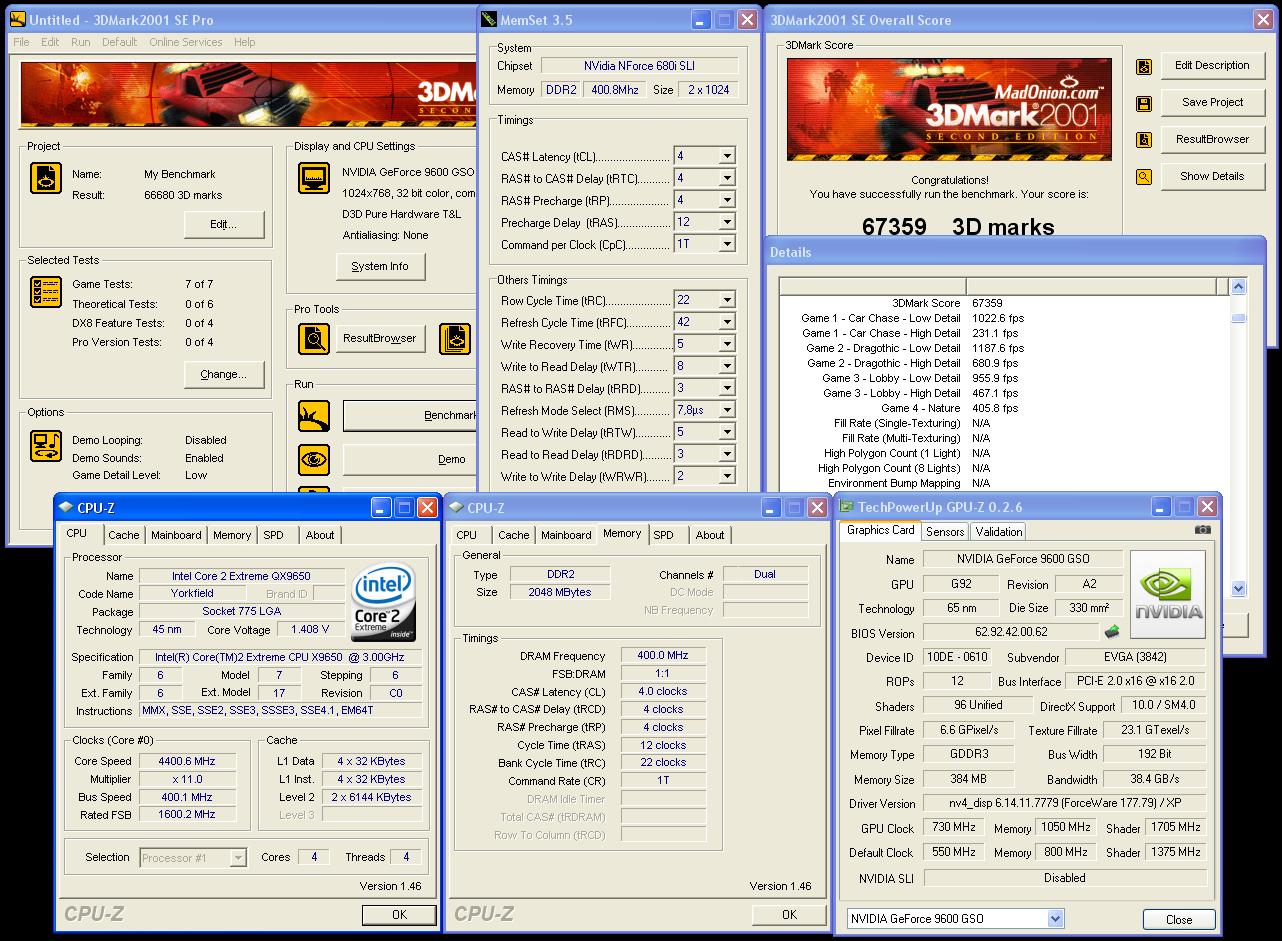Open the Refresh Mode Select (RMS) dropdown

click(727, 410)
